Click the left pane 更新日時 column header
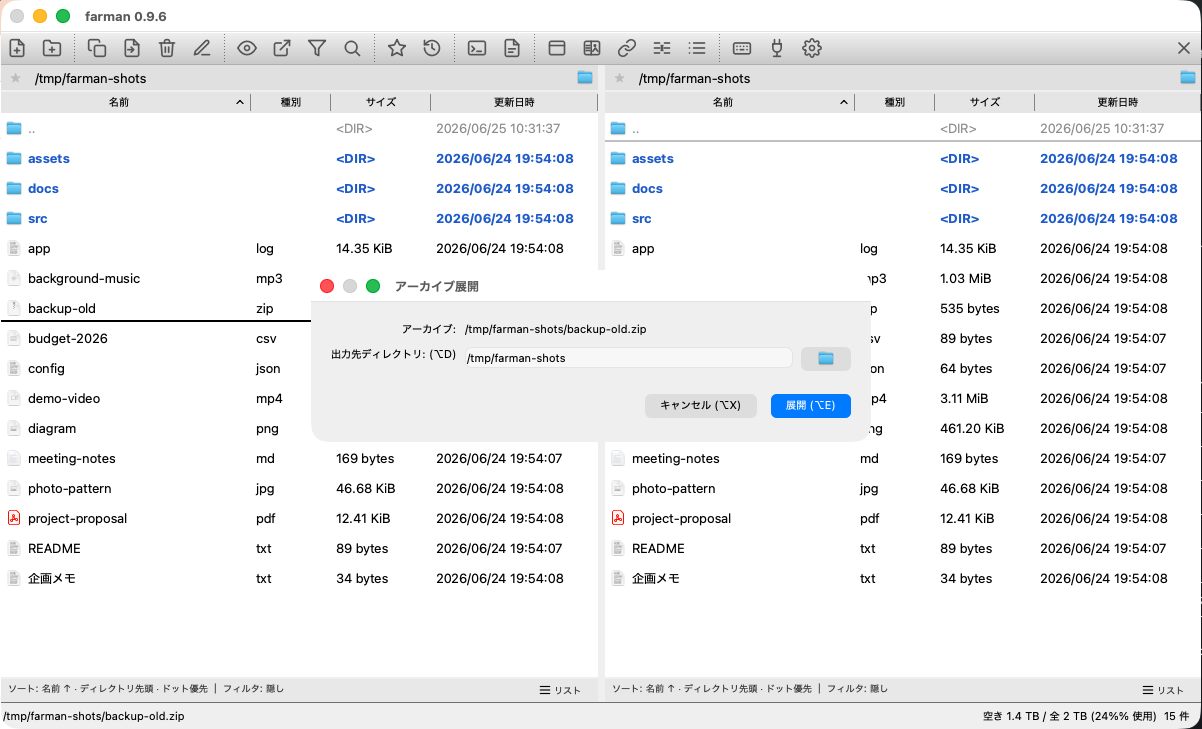Viewport: 1202px width, 729px height. click(x=514, y=102)
